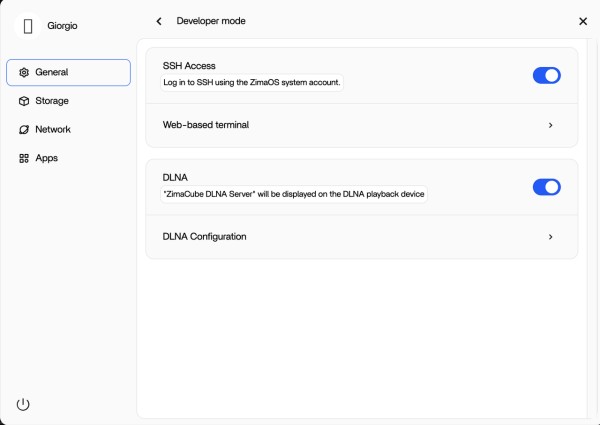
Task: Go to the Apps section
Action: [68, 158]
